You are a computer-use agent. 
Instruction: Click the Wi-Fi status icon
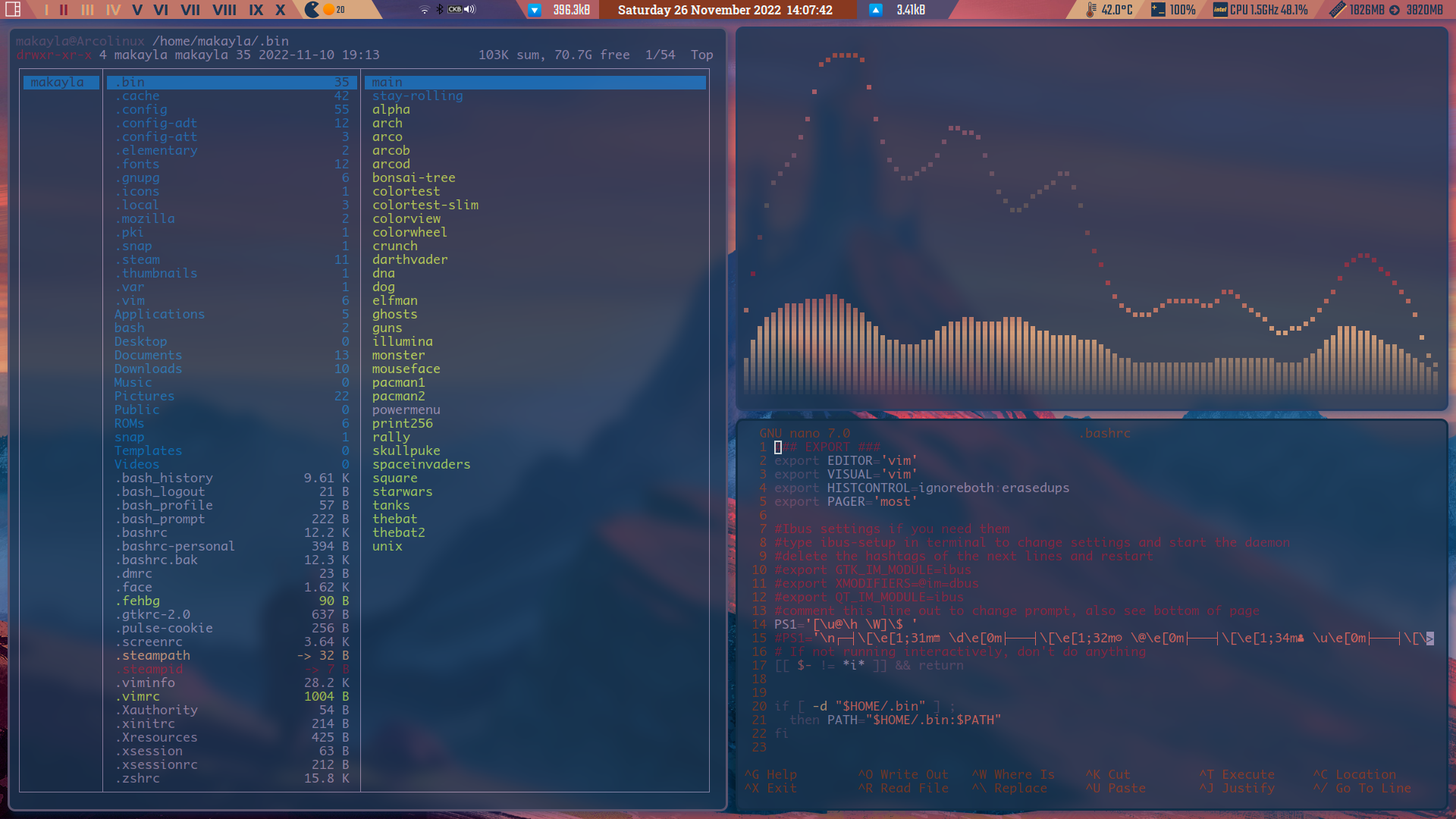[x=425, y=9]
